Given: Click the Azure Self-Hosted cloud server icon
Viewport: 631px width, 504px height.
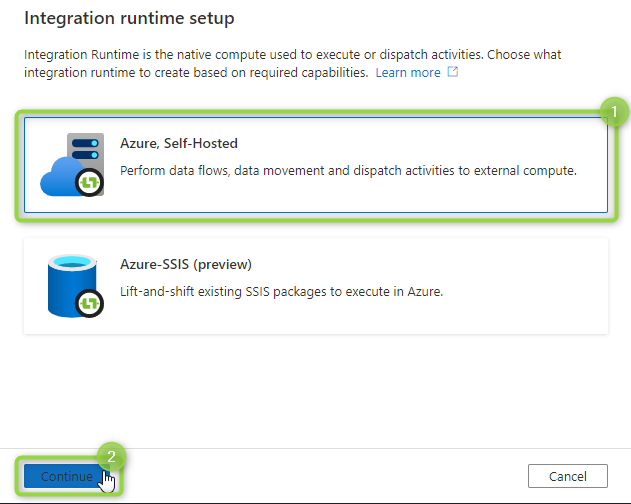Looking at the screenshot, I should tap(72, 165).
